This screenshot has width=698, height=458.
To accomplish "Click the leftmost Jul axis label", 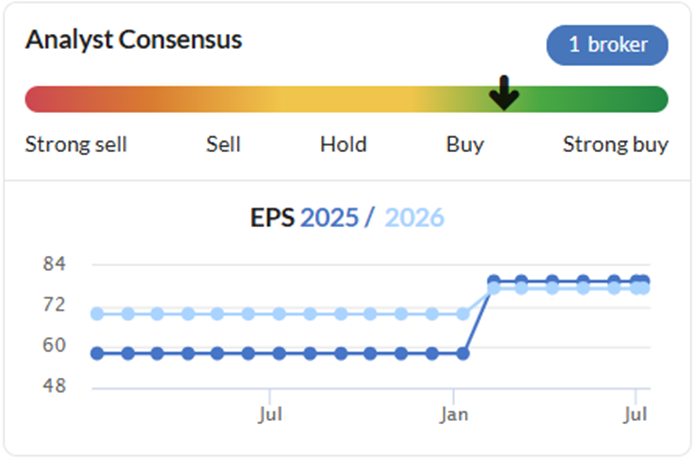I will [270, 415].
